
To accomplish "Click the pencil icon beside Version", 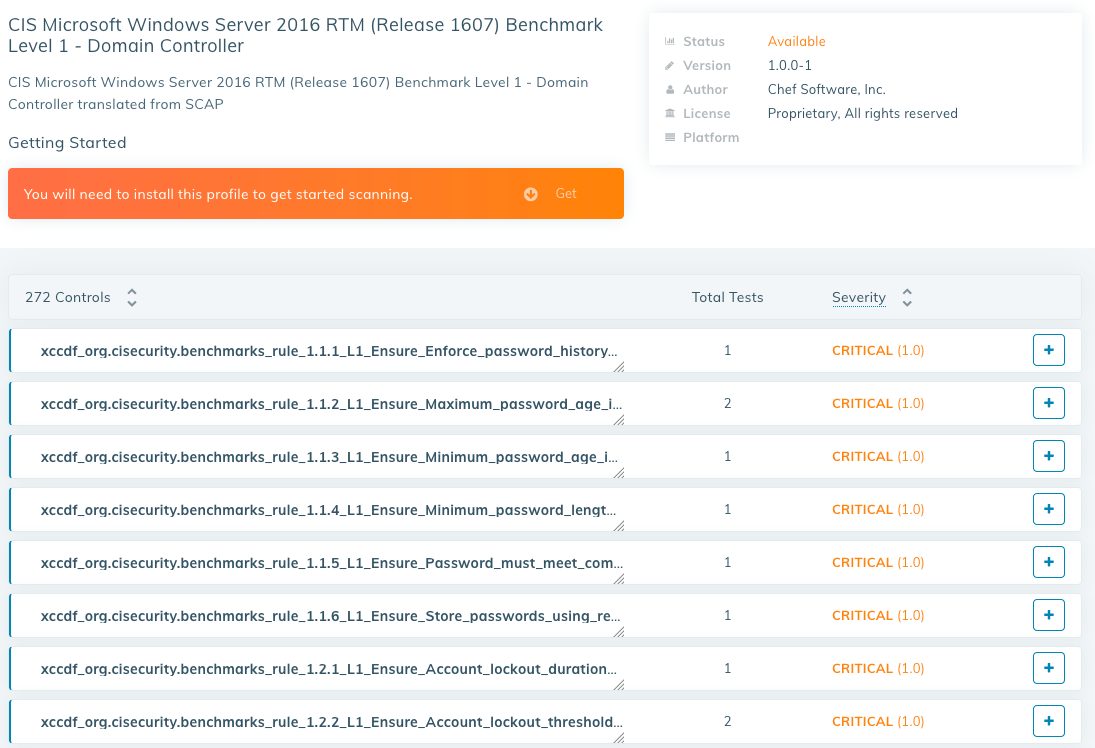I will 668,65.
